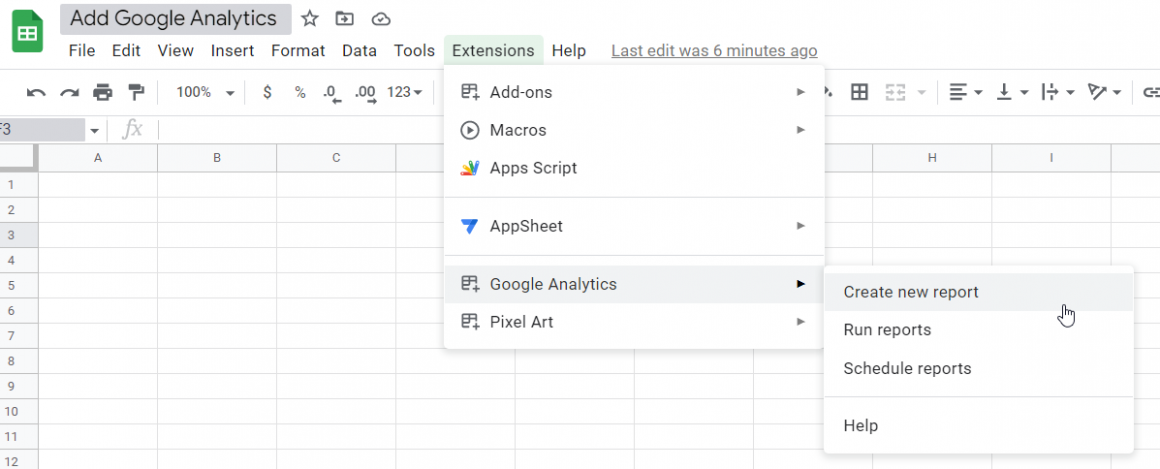This screenshot has height=469, width=1160.
Task: Open Help in Google Analytics submenu
Action: (978, 426)
